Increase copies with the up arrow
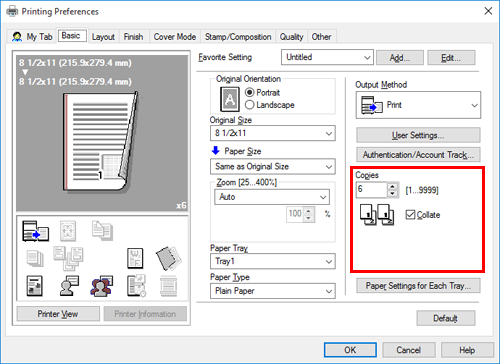Screen dimensions: 500x364 point(393,186)
